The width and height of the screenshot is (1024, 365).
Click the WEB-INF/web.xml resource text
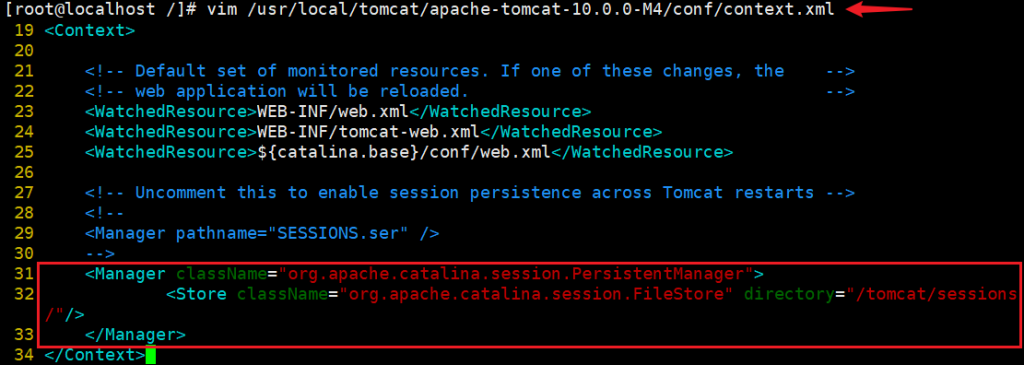coord(333,111)
